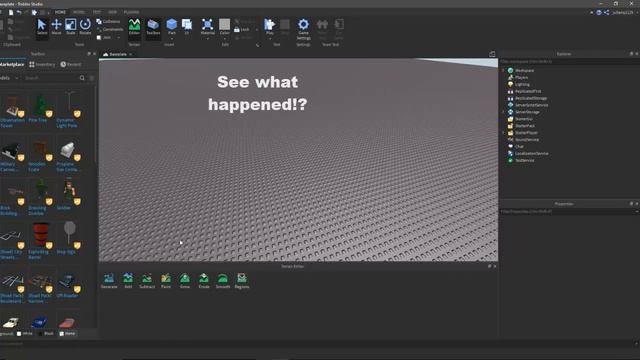Image resolution: width=640 pixels, height=360 pixels.
Task: Open the Inventory tab in Toolbox
Action: coord(42,64)
